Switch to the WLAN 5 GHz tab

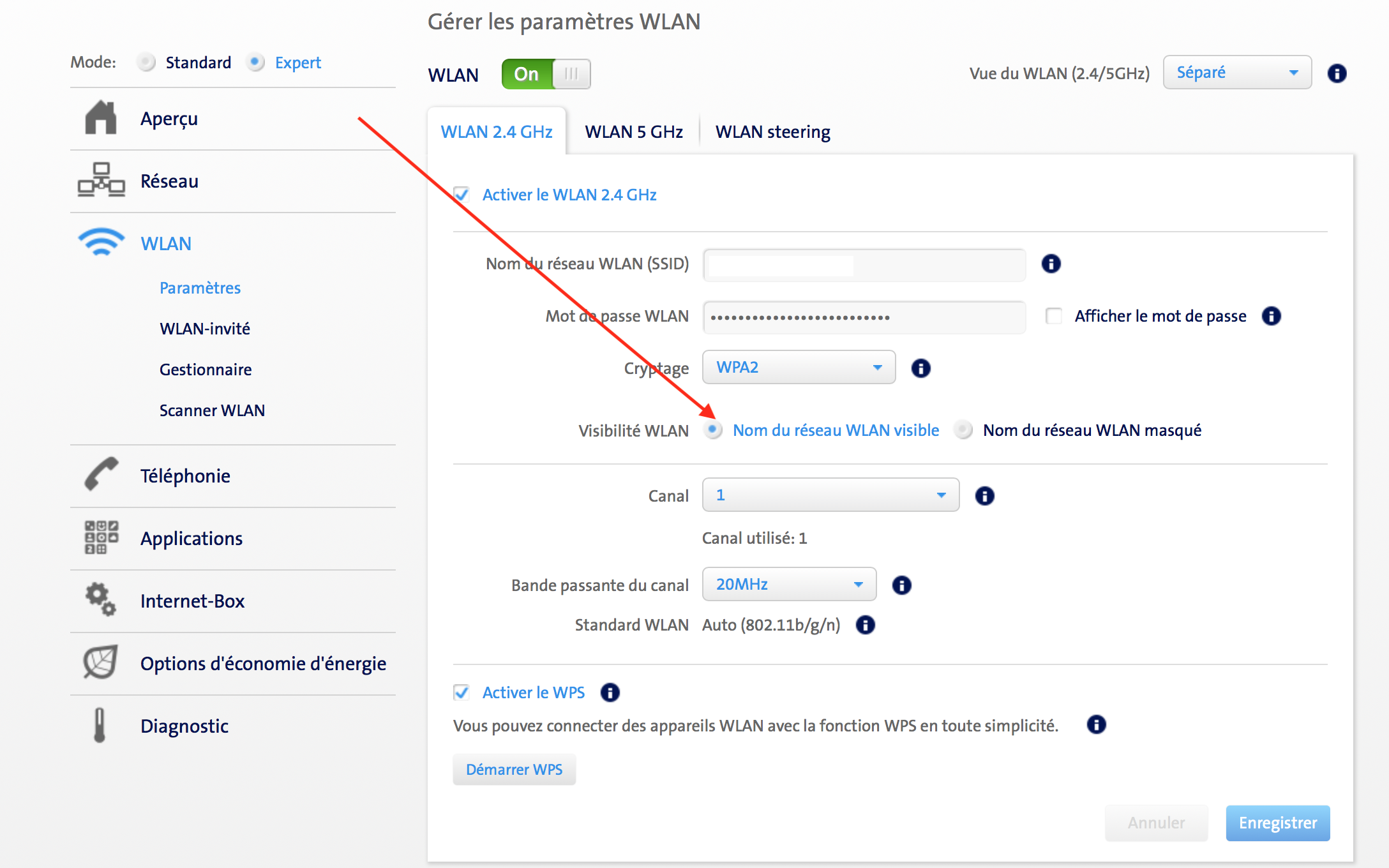[633, 132]
